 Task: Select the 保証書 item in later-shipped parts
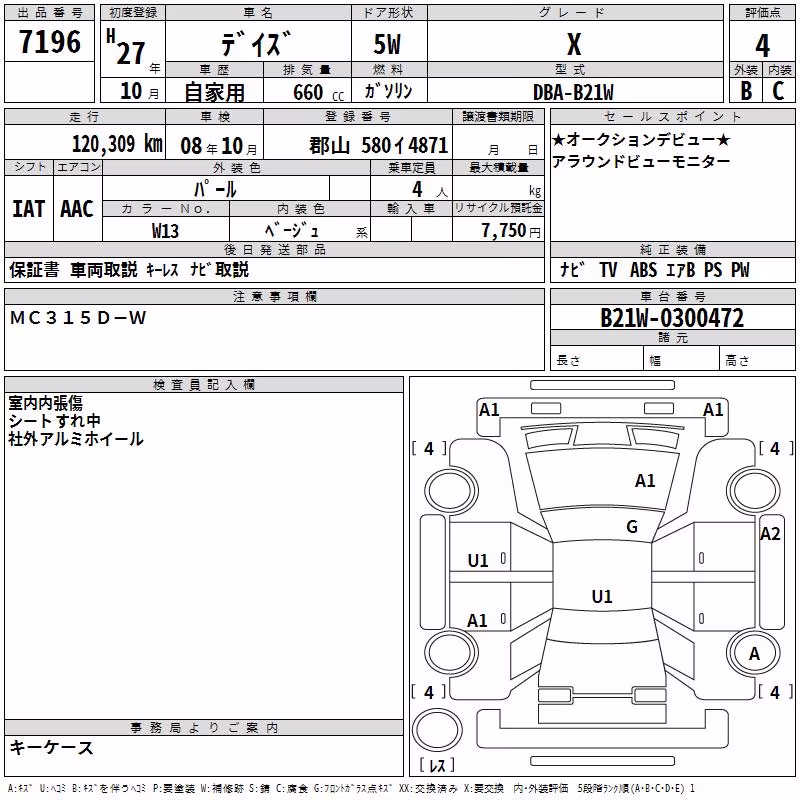34,269
